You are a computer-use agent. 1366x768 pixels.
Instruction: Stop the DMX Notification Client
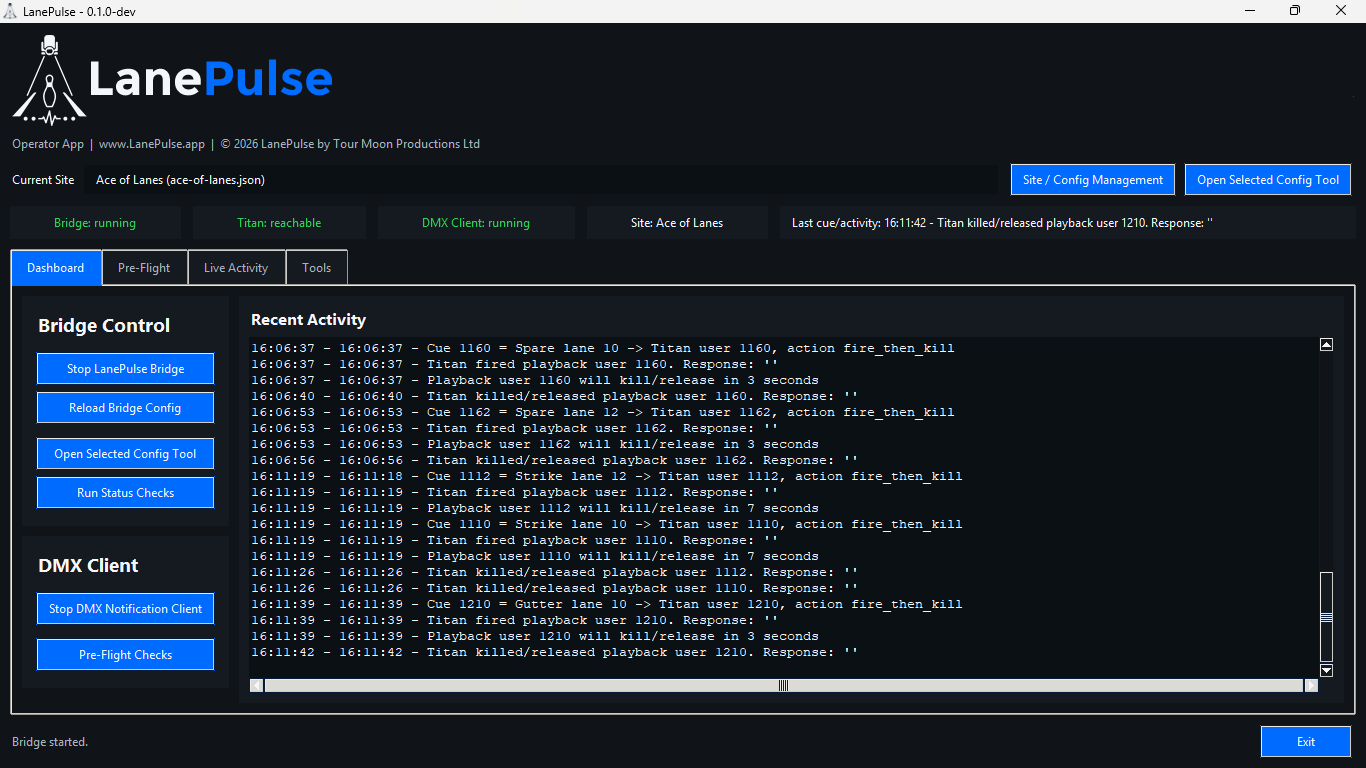click(x=126, y=609)
